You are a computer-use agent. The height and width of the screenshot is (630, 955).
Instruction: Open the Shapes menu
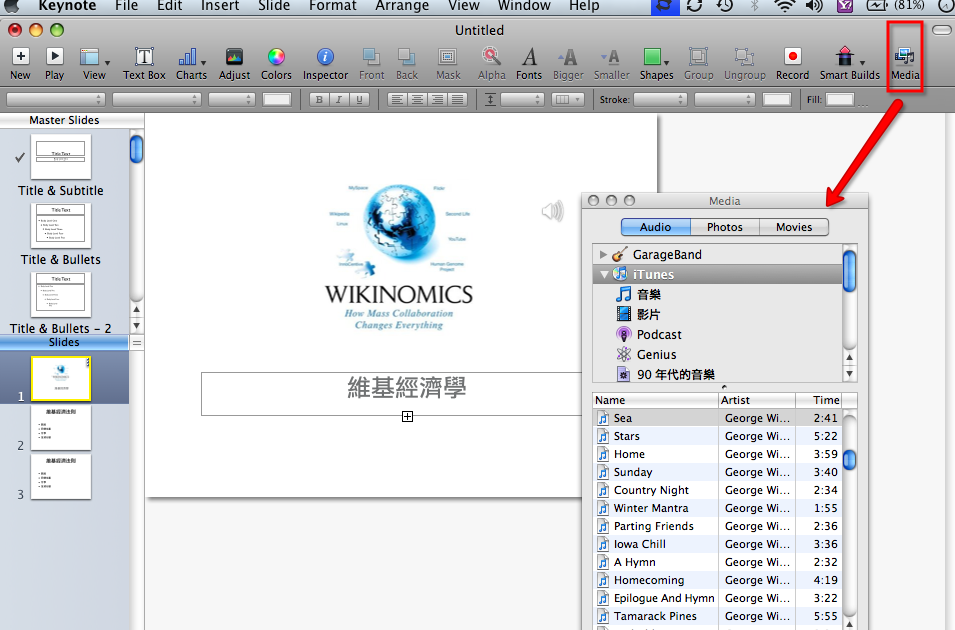point(657,63)
